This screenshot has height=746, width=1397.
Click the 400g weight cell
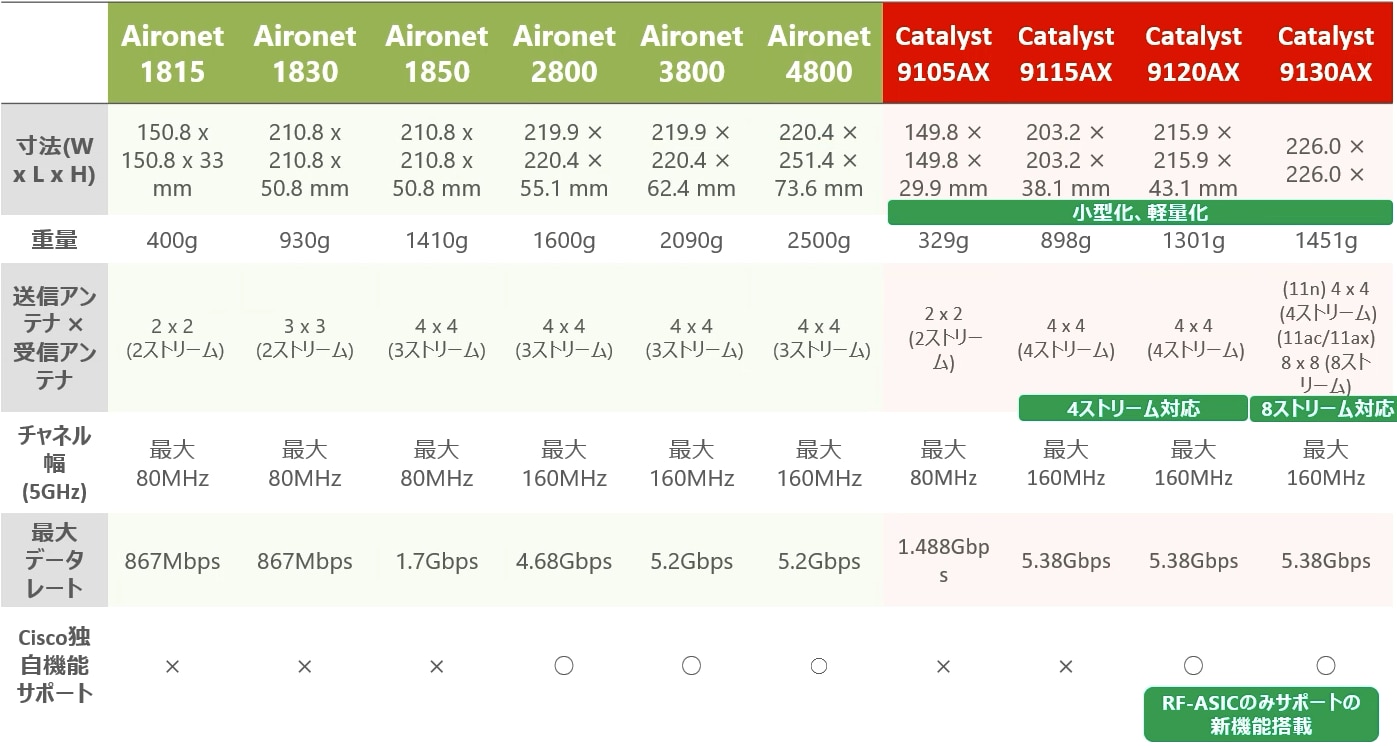tap(173, 241)
